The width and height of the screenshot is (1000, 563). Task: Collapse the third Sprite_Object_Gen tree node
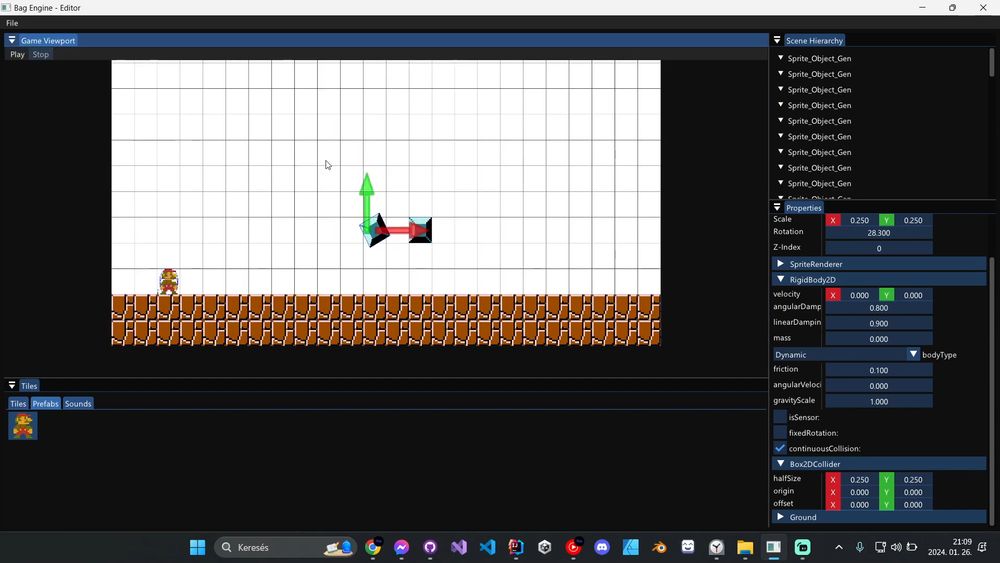click(x=781, y=89)
